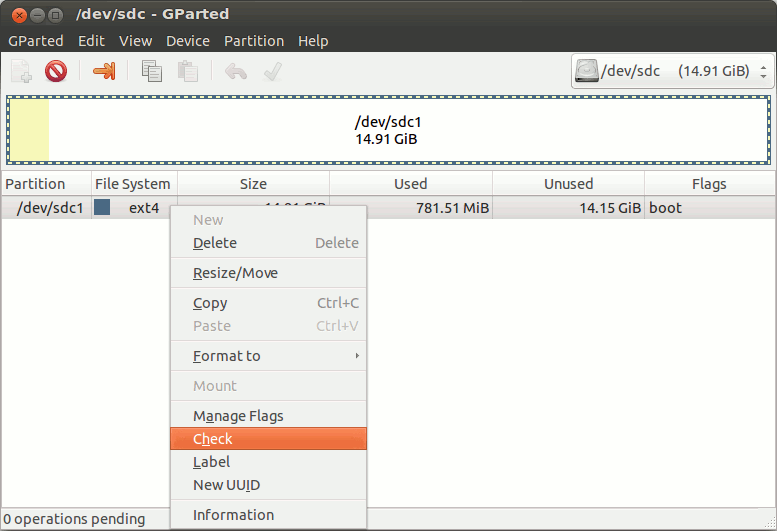777x531 pixels.
Task: Click the device selector up/down arrows
Action: point(763,72)
